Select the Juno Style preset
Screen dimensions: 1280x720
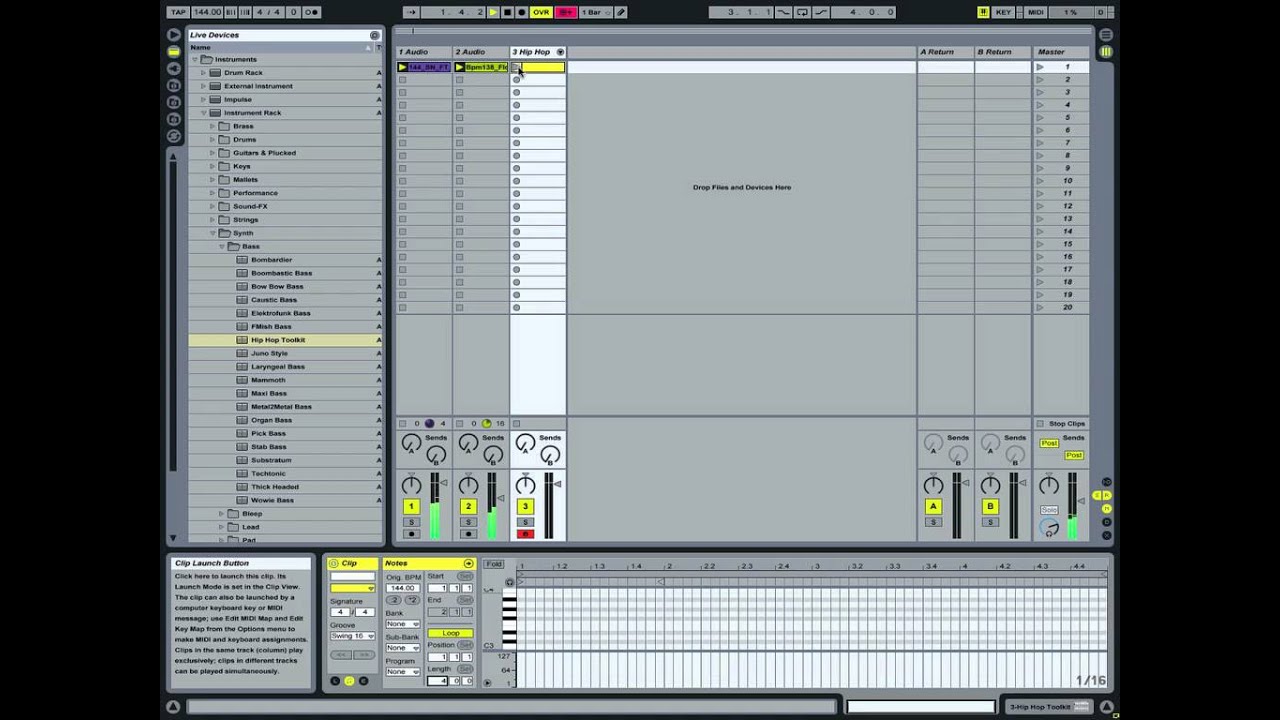pyautogui.click(x=286, y=353)
